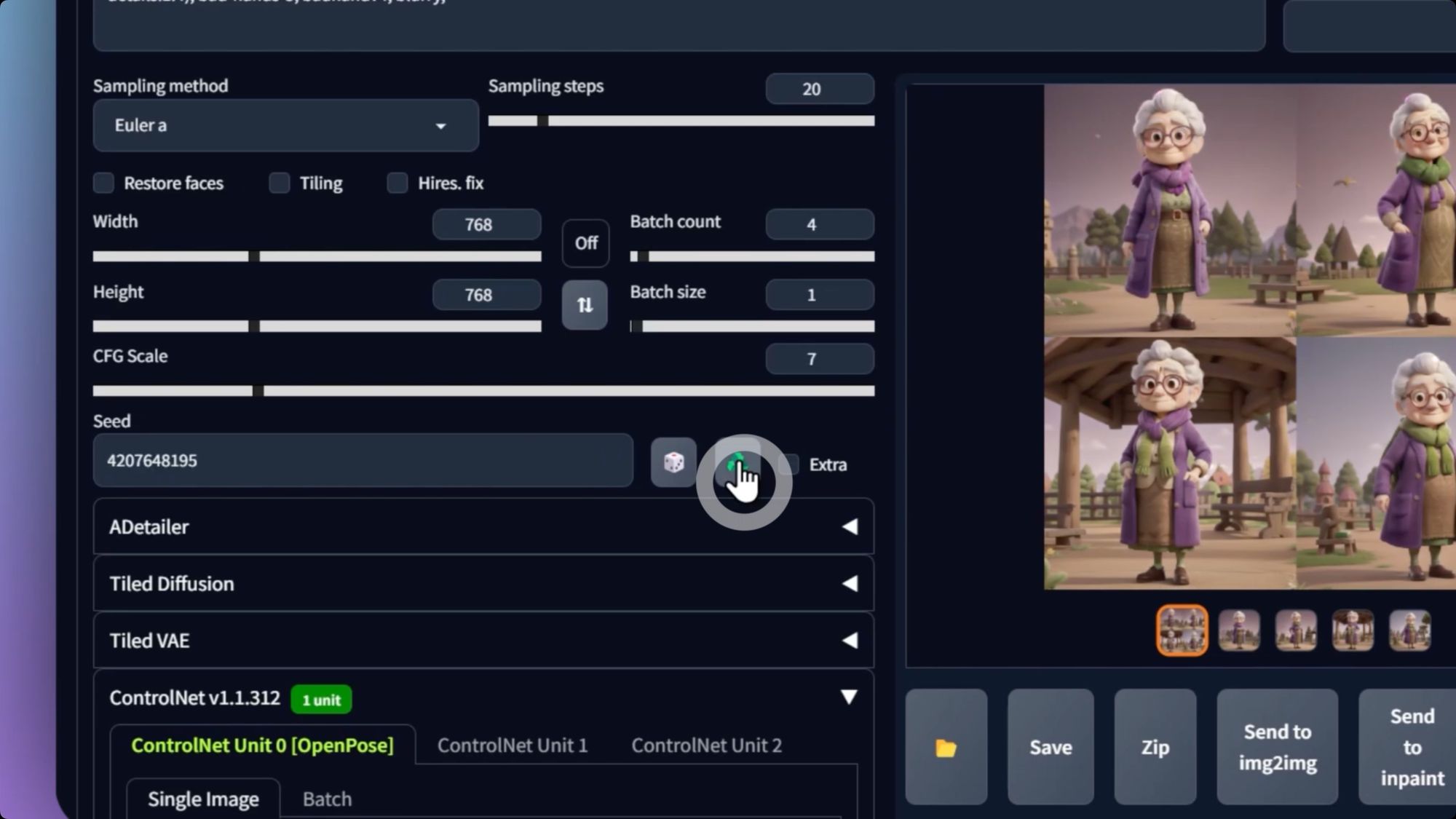The image size is (1456, 819).
Task: Collapse ControlNet v1.1.312 section arrow
Action: pyautogui.click(x=849, y=697)
